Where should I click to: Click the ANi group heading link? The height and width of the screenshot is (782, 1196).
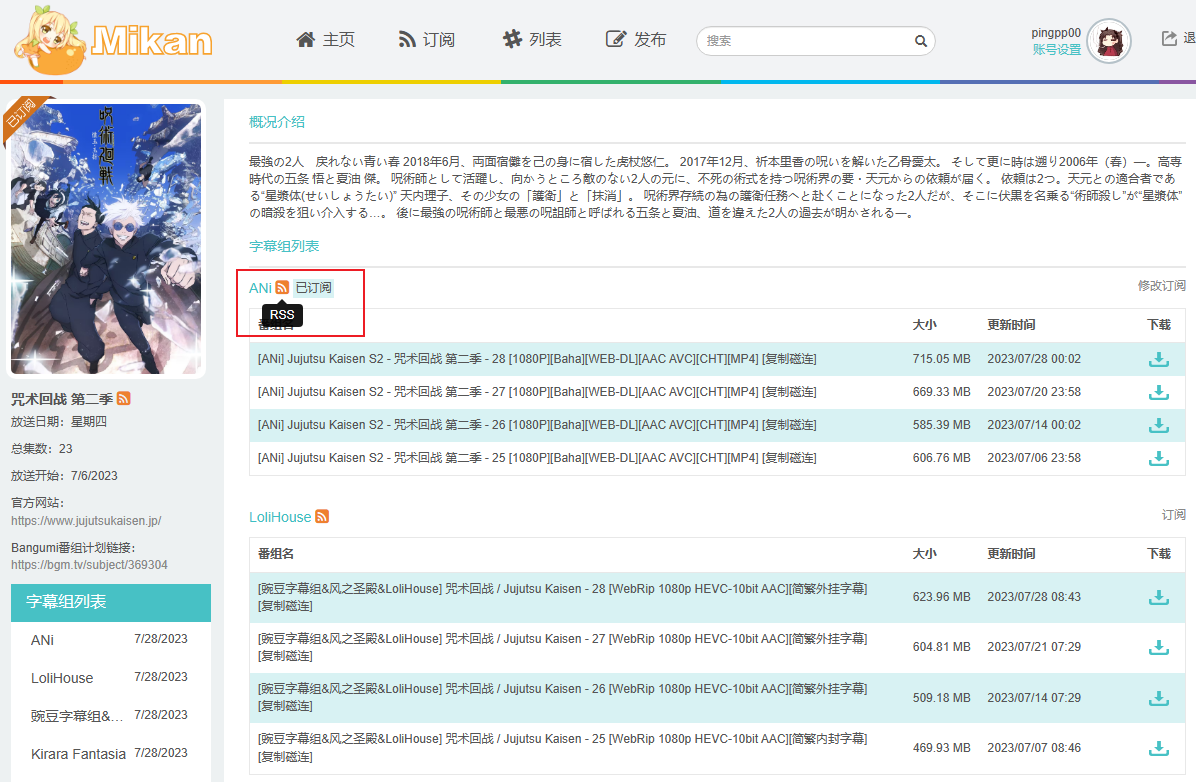[x=260, y=288]
